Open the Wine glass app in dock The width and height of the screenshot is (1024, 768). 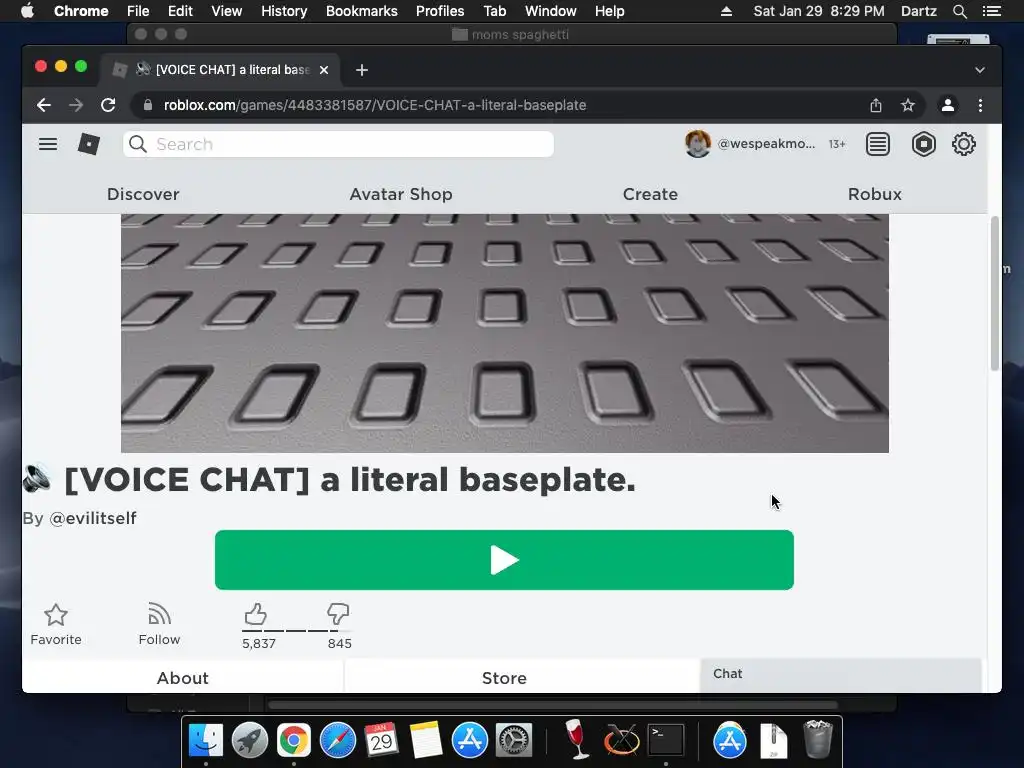point(576,739)
